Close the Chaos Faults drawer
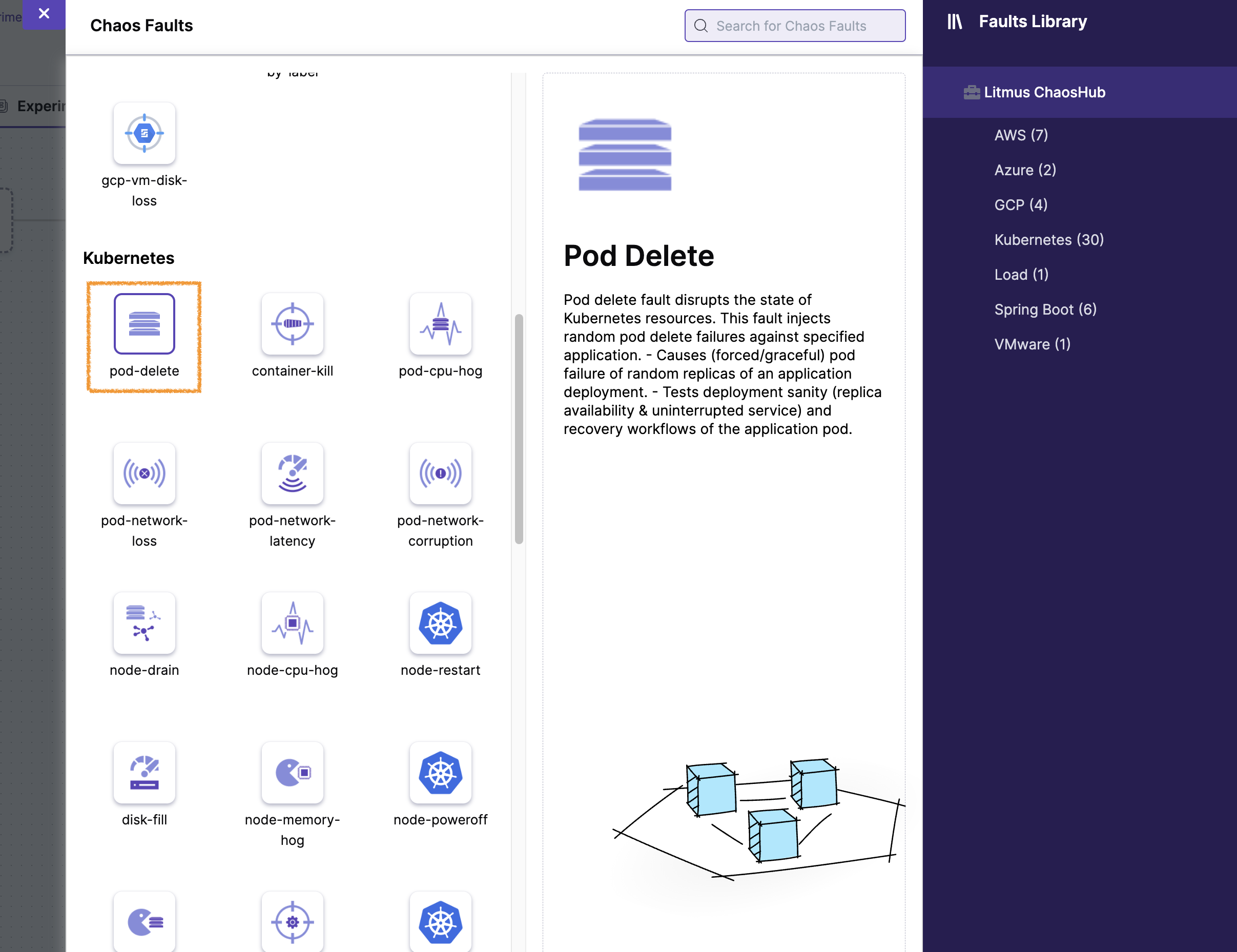 tap(44, 14)
